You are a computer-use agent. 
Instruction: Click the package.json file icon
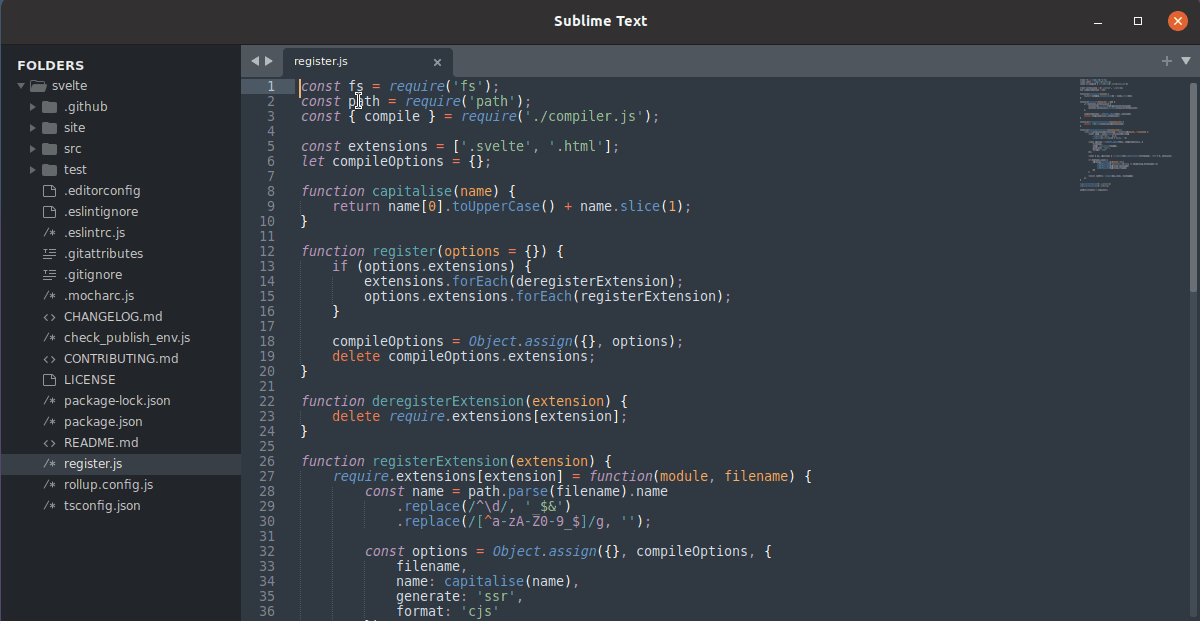pos(50,422)
